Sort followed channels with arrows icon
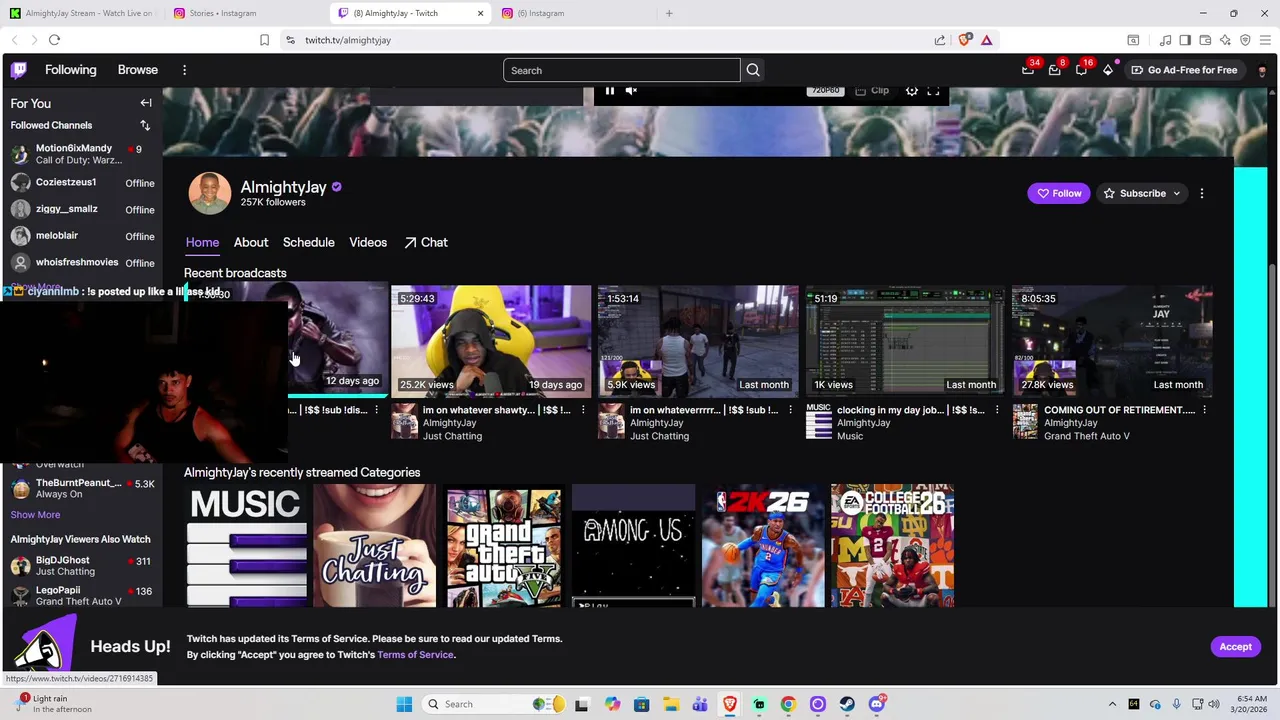The image size is (1280, 720). coord(145,125)
